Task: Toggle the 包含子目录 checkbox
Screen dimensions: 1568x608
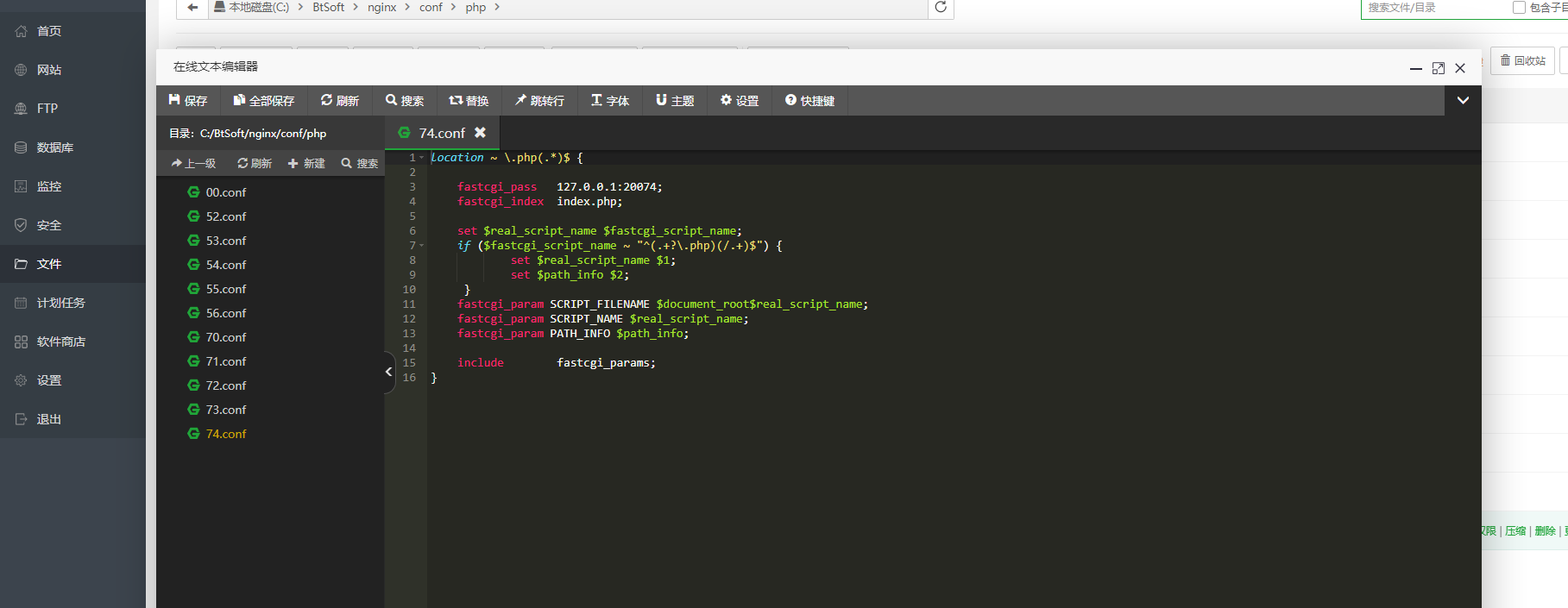Action: pos(1519,8)
